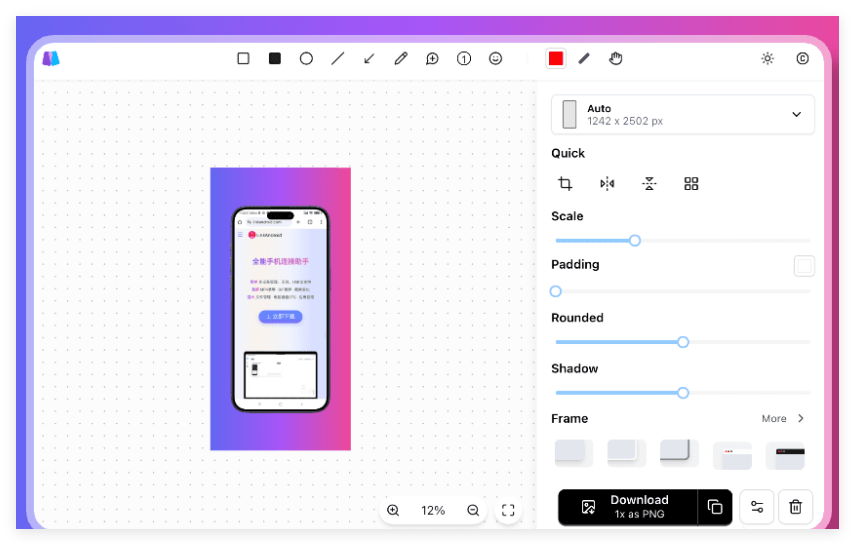Viewport: 855px width, 545px height.
Task: Flip image horizontally in Quick section
Action: coord(607,183)
